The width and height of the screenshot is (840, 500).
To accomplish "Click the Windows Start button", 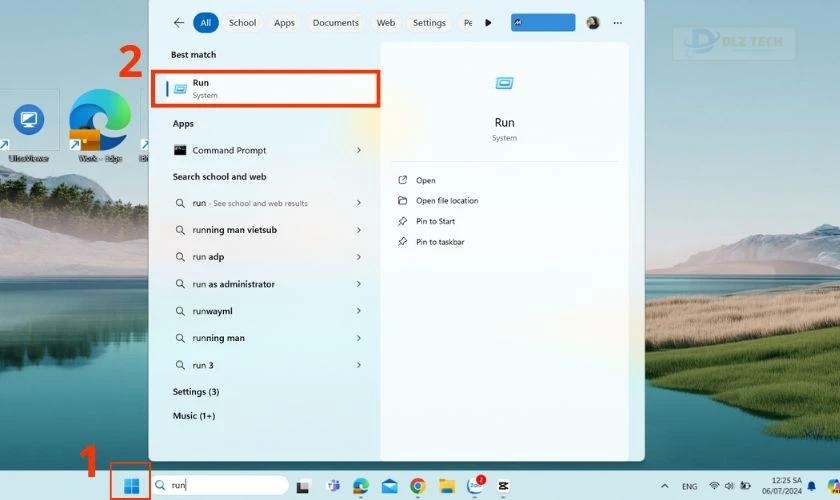I will click(x=131, y=486).
